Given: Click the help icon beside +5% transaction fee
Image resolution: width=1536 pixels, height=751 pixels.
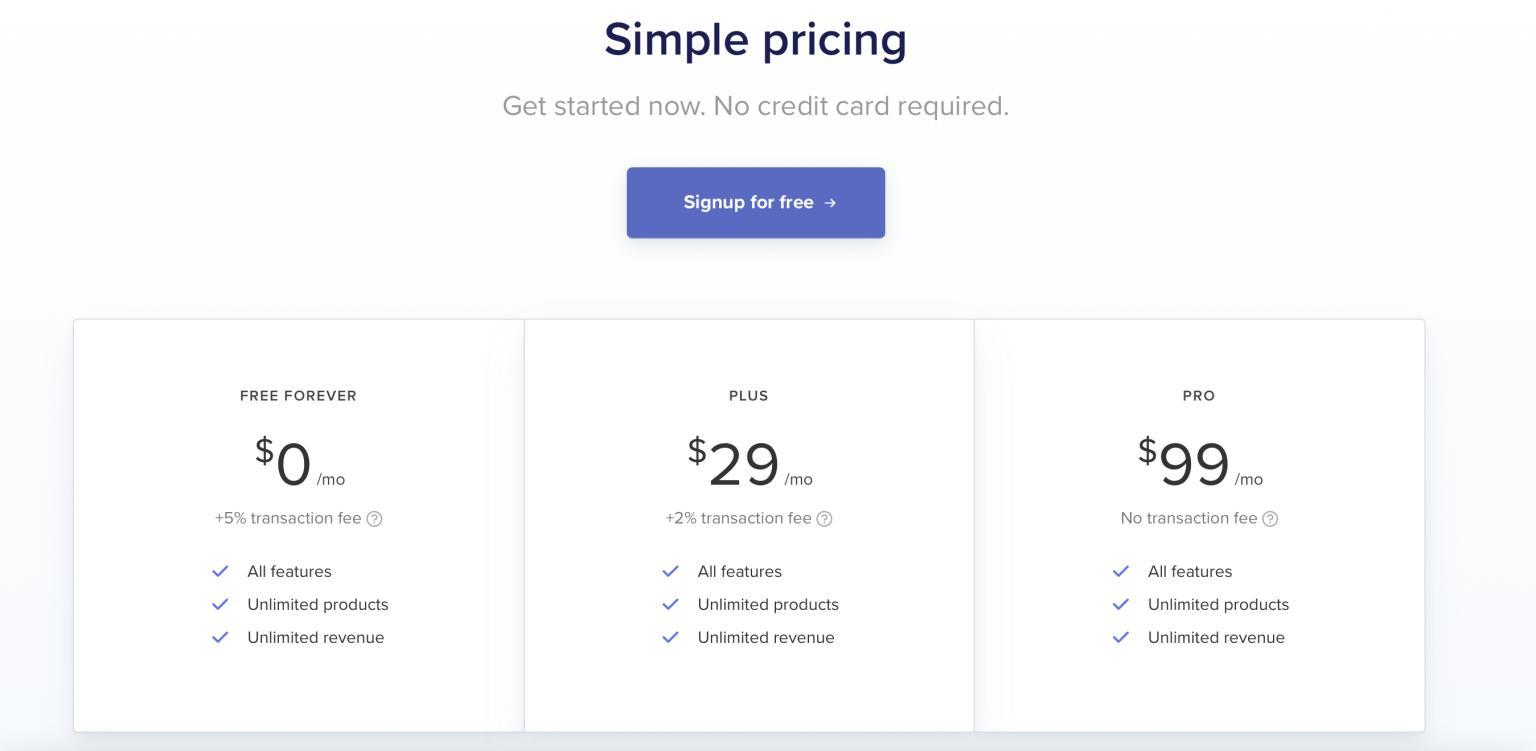Looking at the screenshot, I should click(376, 518).
